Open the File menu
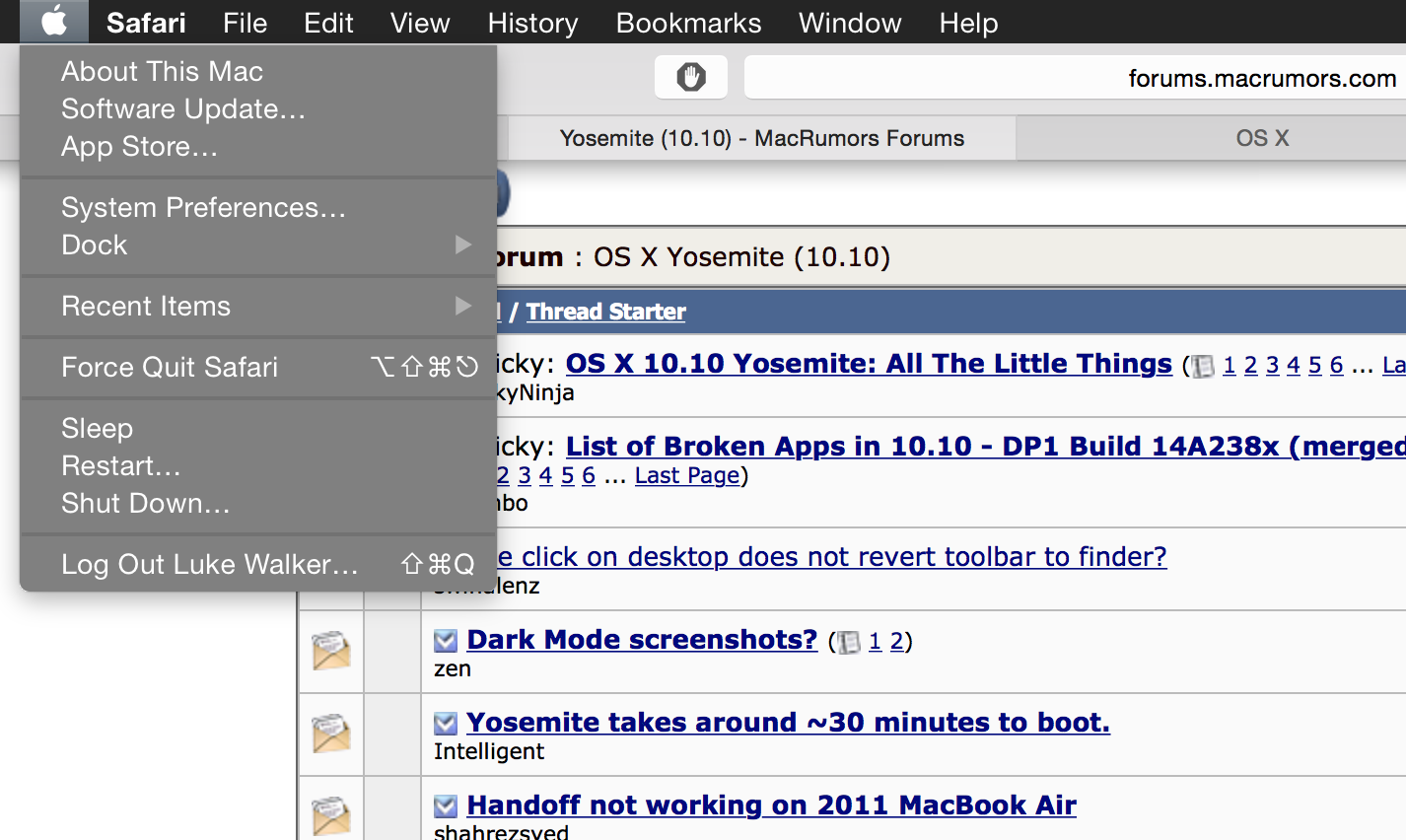The image size is (1406, 840). 245,22
